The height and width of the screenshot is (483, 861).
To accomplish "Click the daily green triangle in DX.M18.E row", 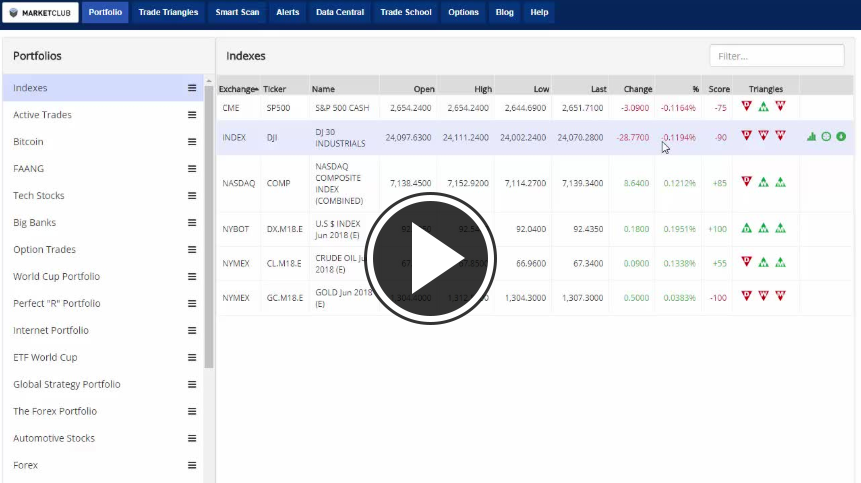I will pyautogui.click(x=746, y=228).
